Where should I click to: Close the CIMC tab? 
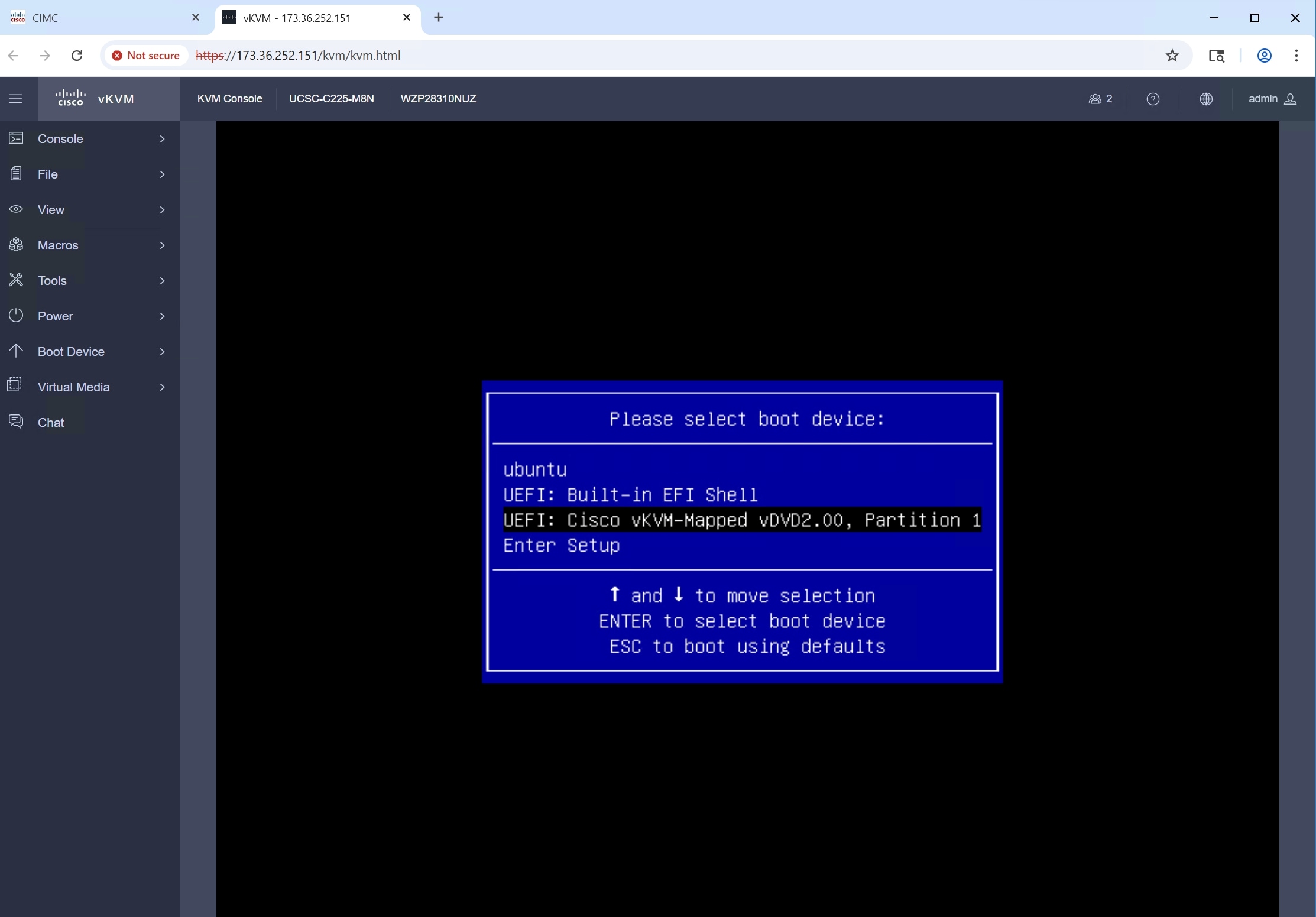click(x=196, y=18)
